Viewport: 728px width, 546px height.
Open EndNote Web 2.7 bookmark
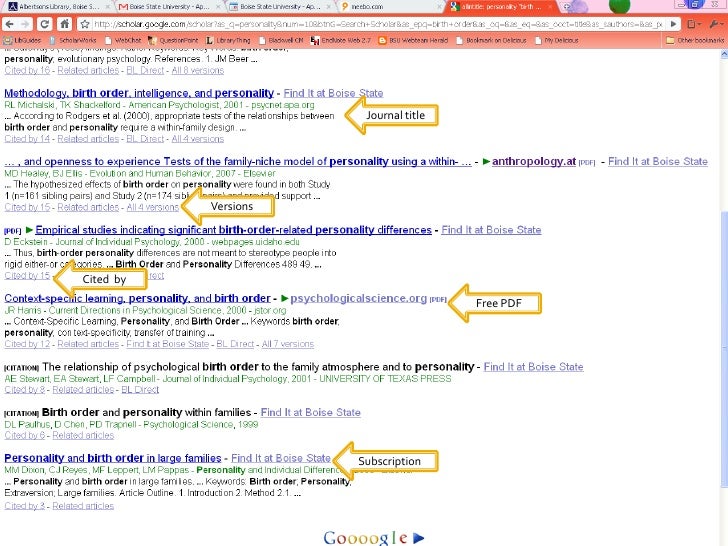pos(341,40)
